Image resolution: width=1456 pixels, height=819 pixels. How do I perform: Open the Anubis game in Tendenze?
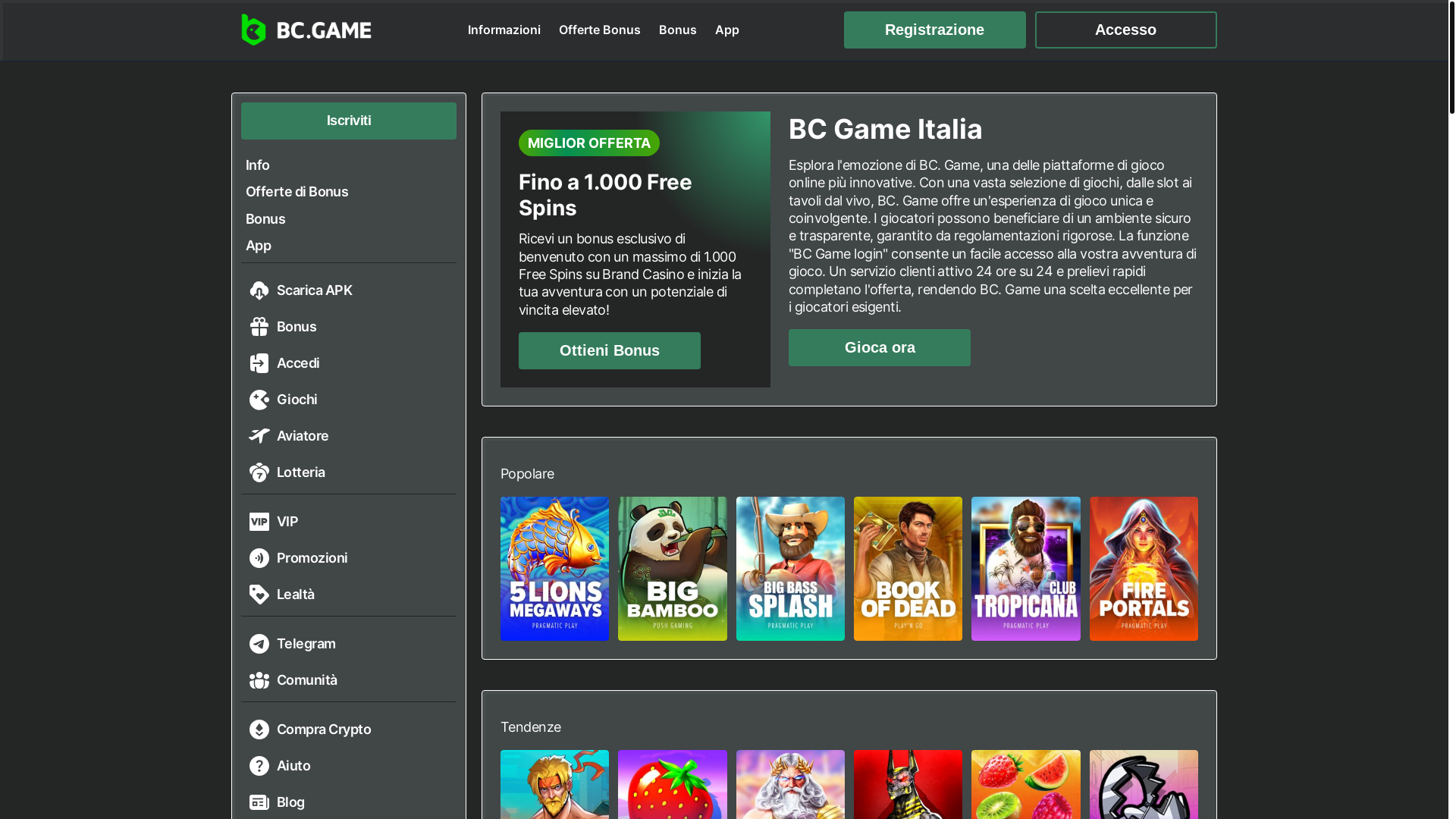point(908,785)
